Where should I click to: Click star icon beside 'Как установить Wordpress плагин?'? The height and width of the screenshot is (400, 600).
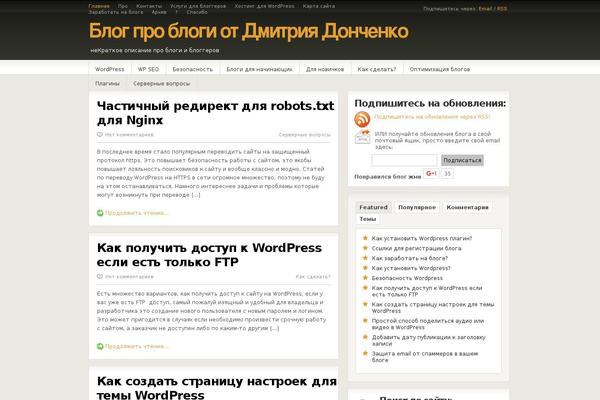coord(365,238)
